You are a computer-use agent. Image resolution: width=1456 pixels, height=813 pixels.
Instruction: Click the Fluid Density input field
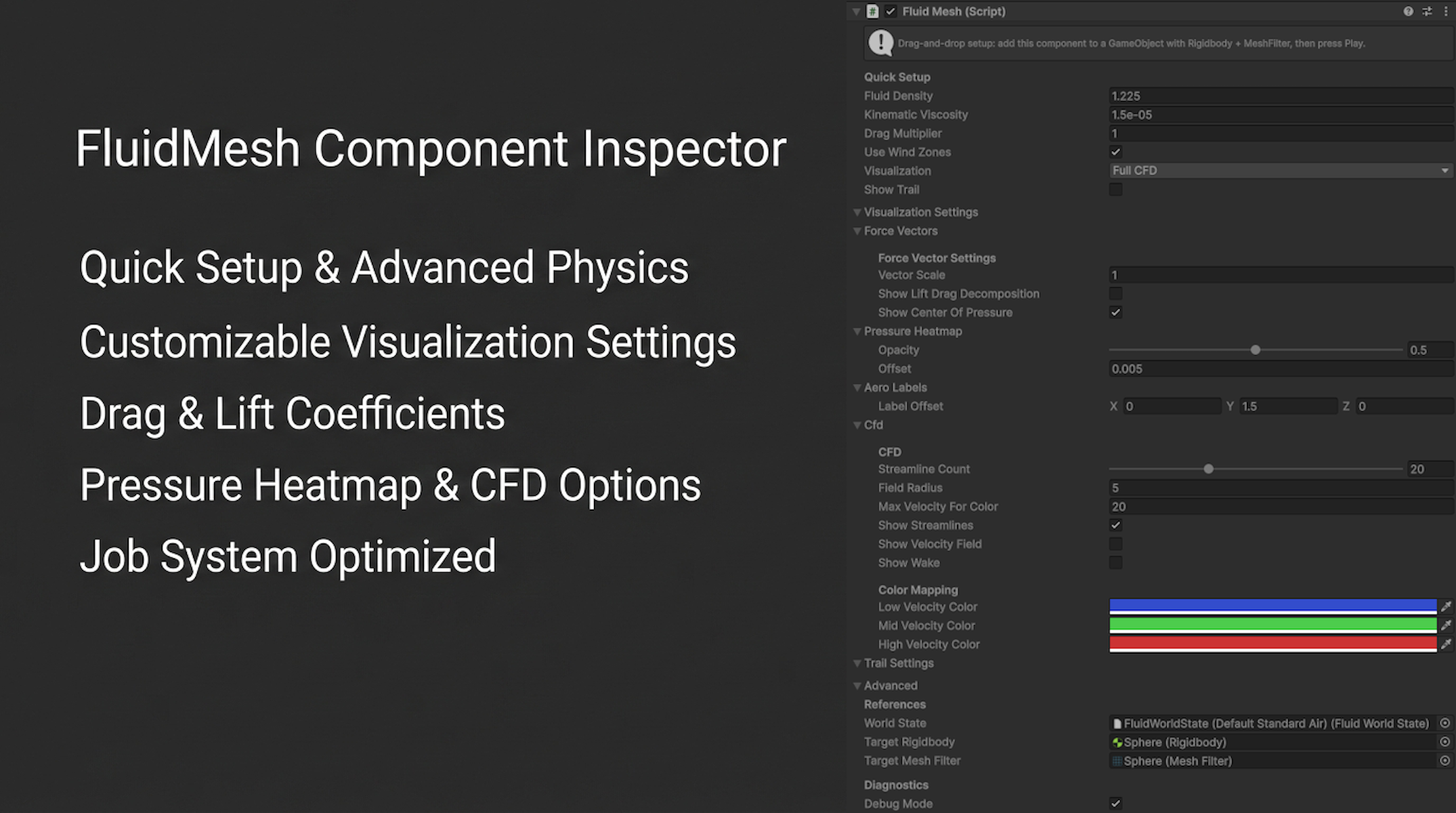click(x=1280, y=96)
